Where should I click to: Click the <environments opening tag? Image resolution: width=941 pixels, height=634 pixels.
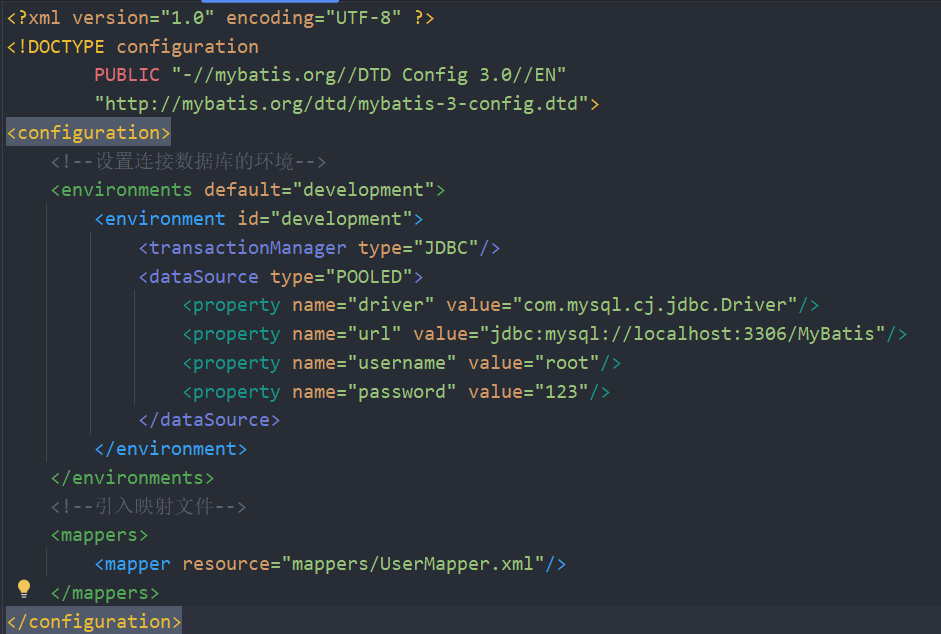coord(122,190)
